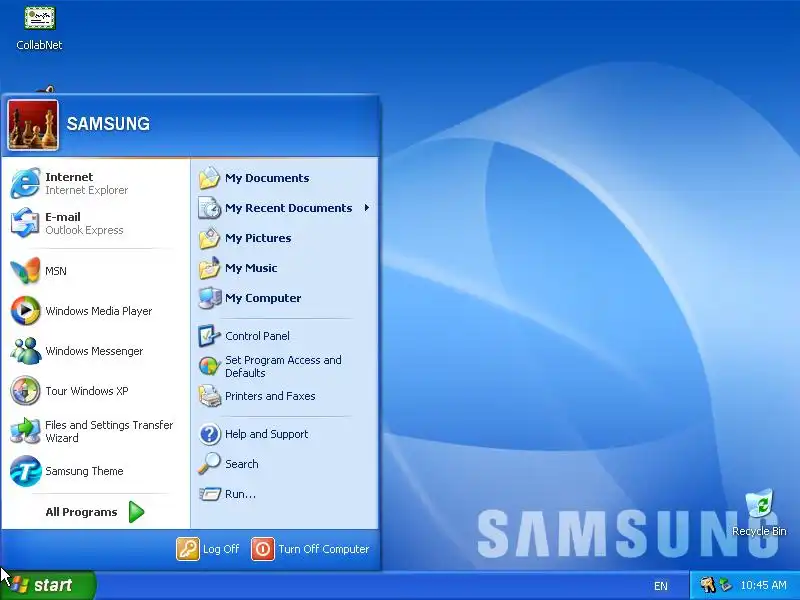Open Printers and Faxes icon
The image size is (800, 600).
point(209,396)
